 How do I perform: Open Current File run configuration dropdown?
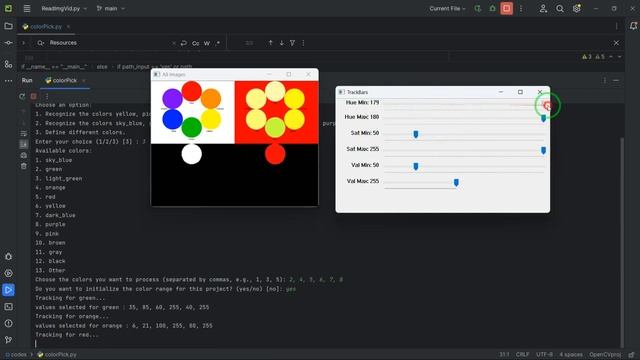447,8
